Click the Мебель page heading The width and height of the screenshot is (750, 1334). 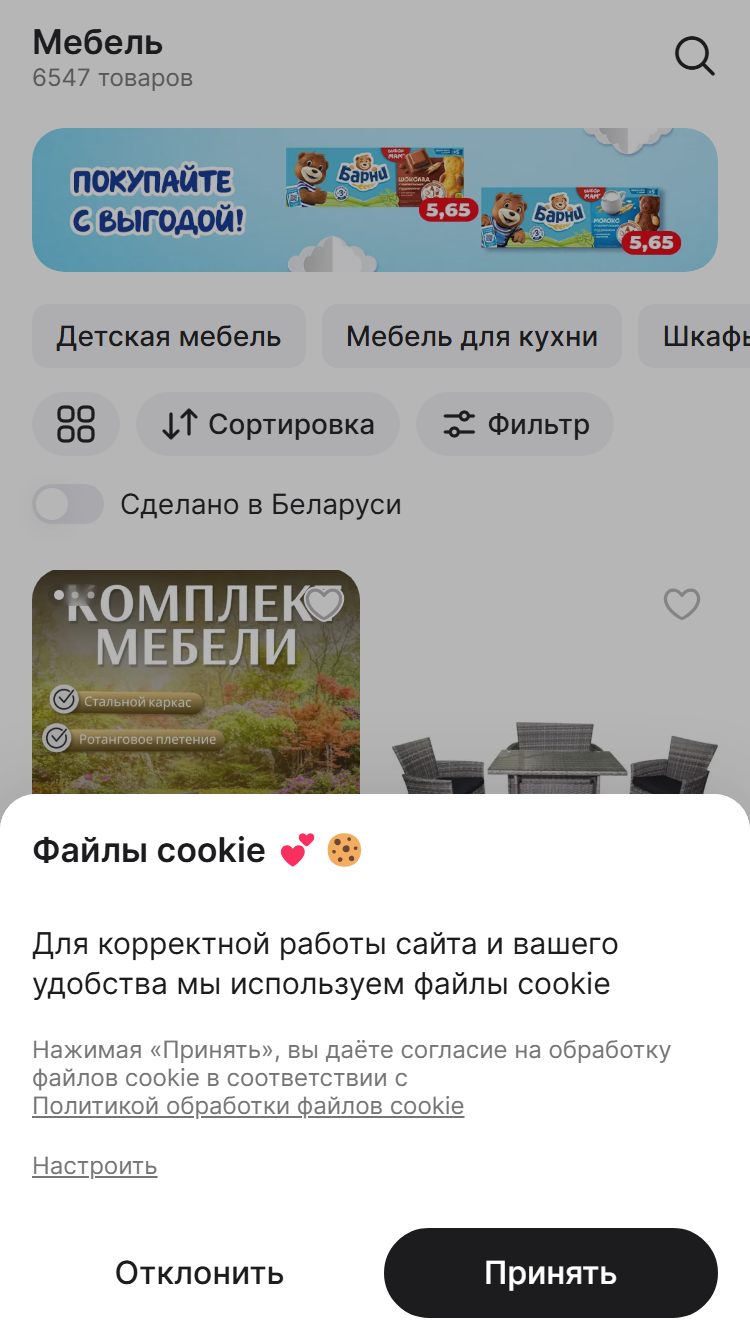(98, 43)
